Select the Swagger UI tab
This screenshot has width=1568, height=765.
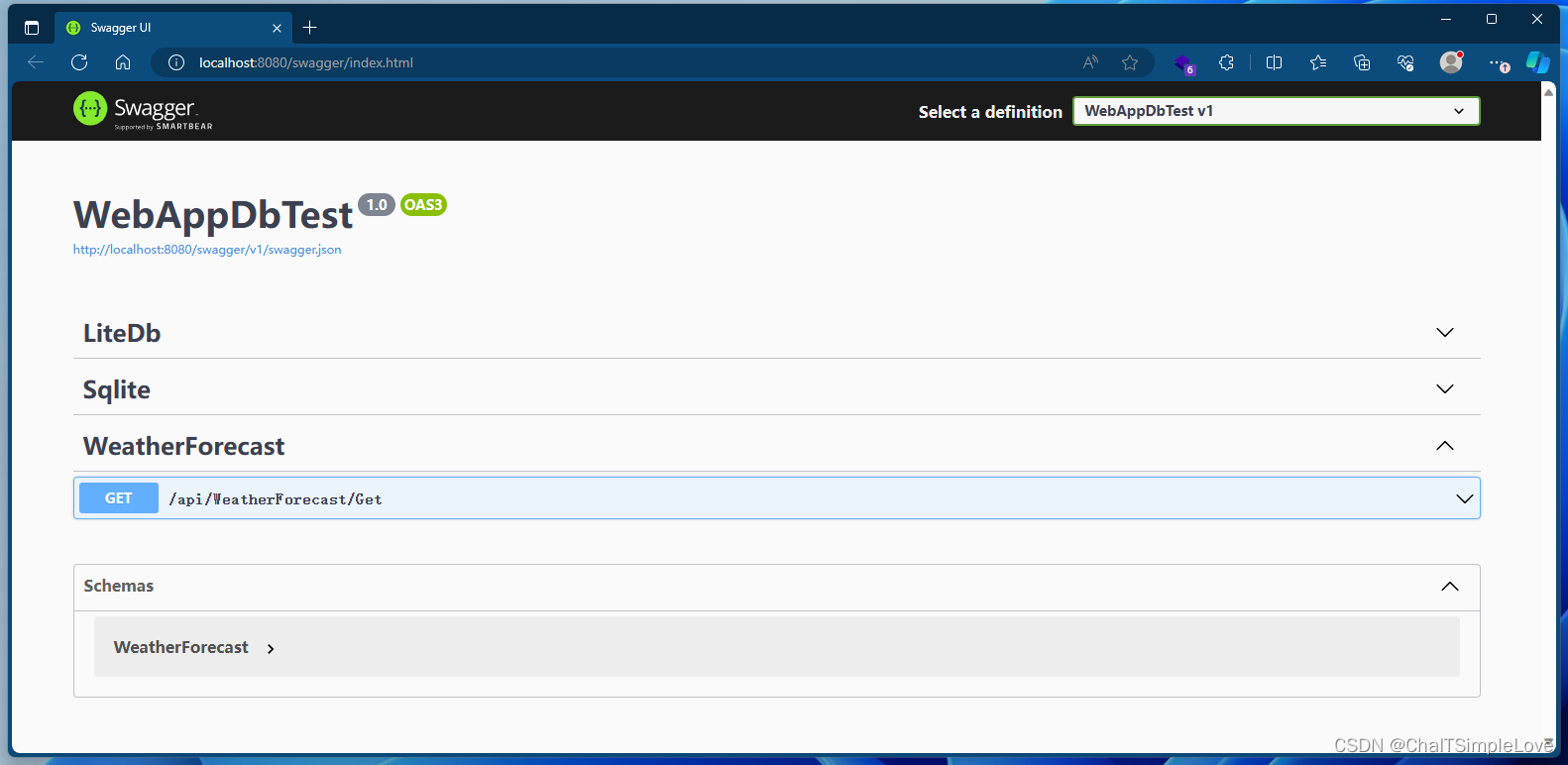(172, 28)
